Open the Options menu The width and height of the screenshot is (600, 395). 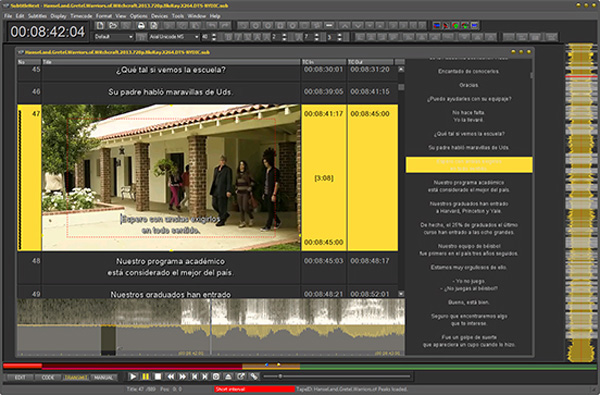click(x=139, y=16)
